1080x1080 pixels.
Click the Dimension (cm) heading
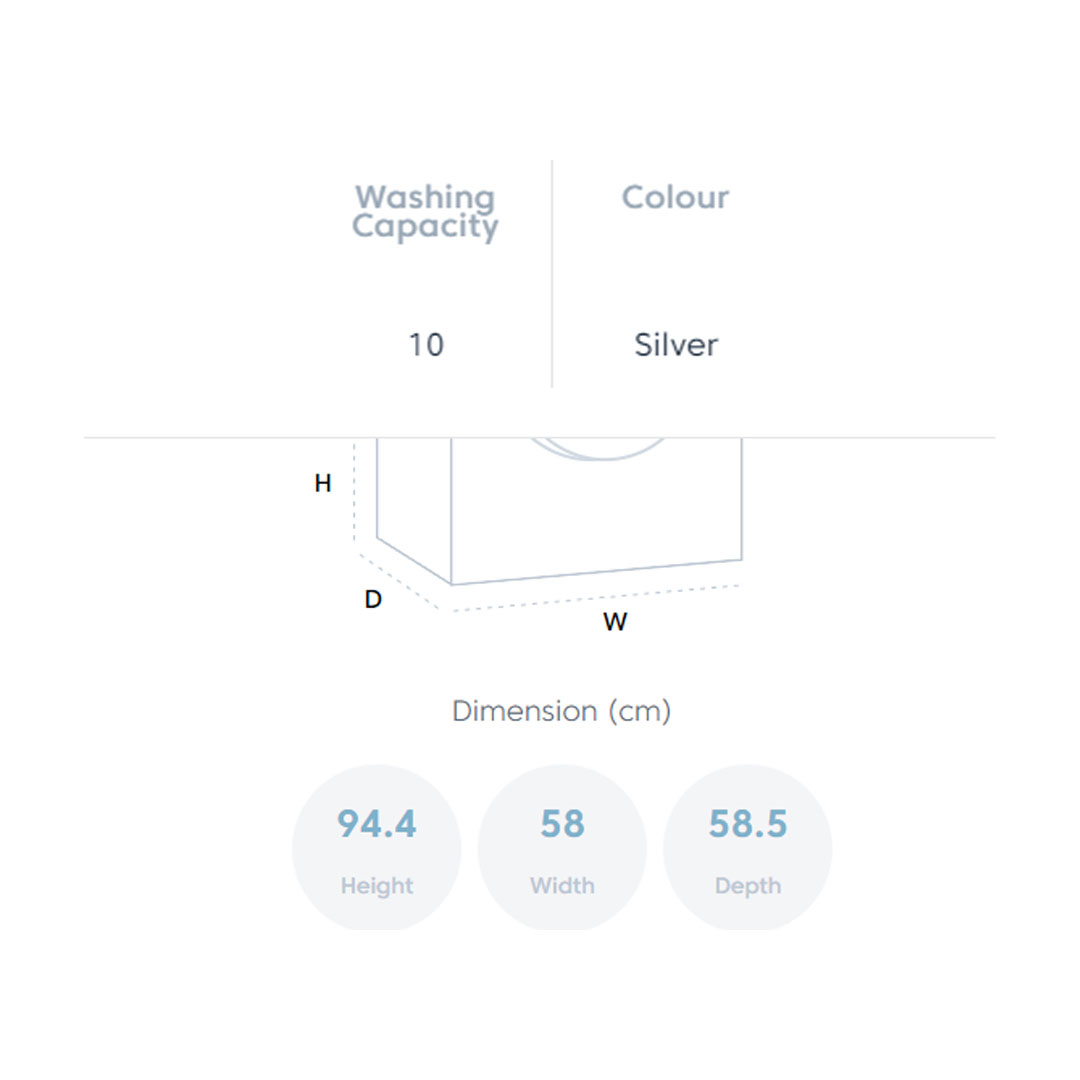561,711
